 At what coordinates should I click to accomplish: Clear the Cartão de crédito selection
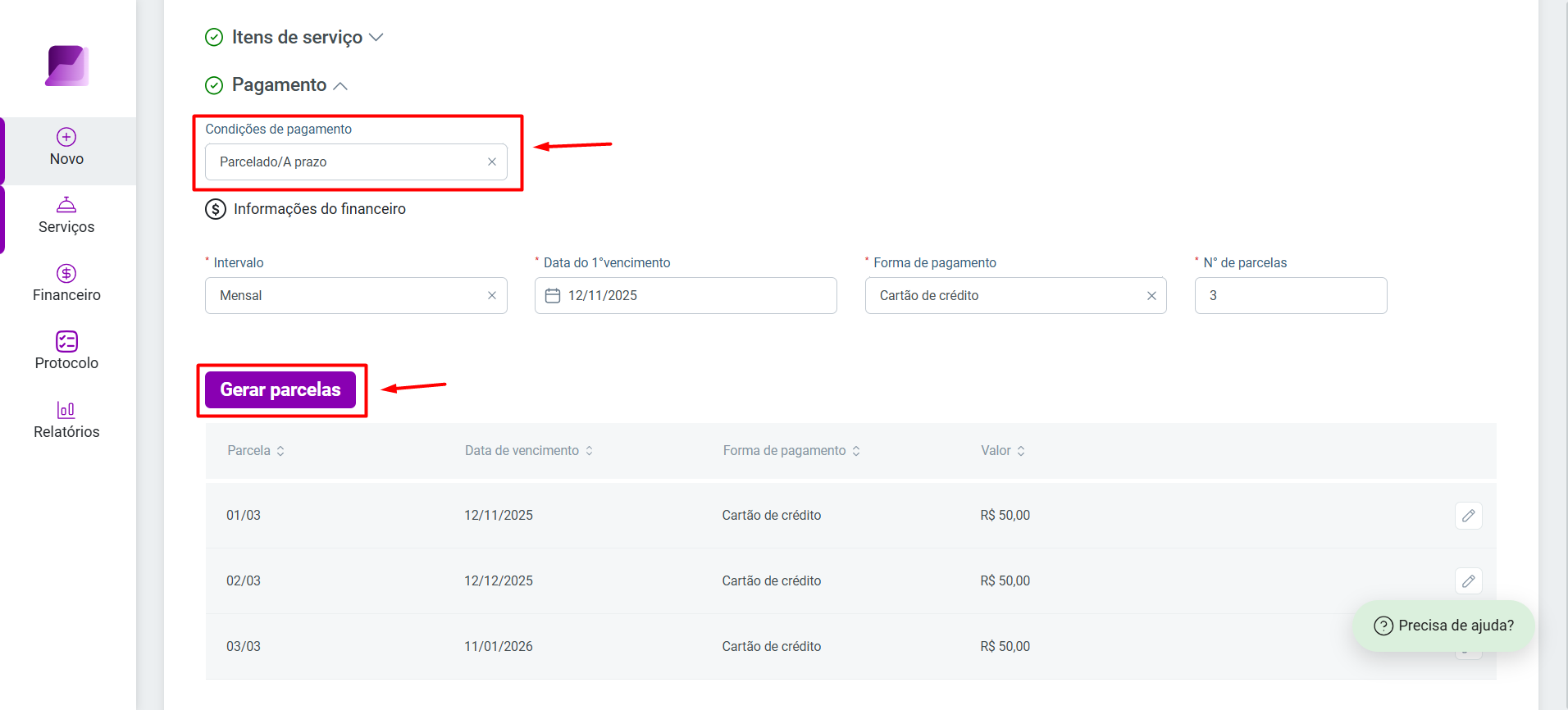click(x=1151, y=295)
